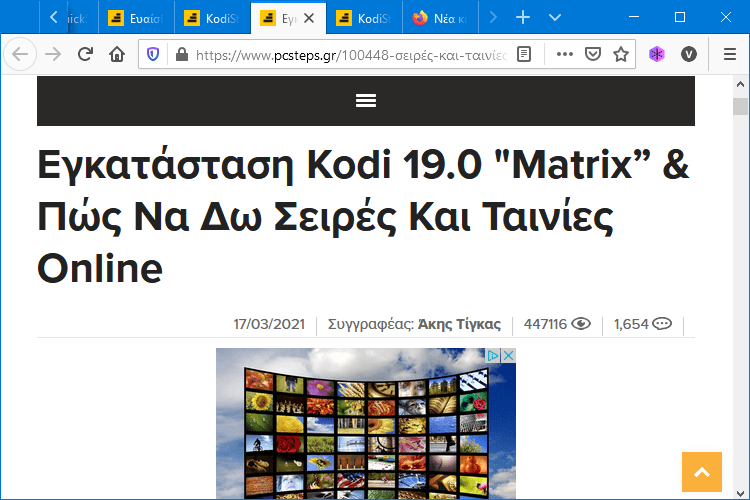This screenshot has height=500, width=750.
Task: Close the active Εγκ tab
Action: [309, 18]
